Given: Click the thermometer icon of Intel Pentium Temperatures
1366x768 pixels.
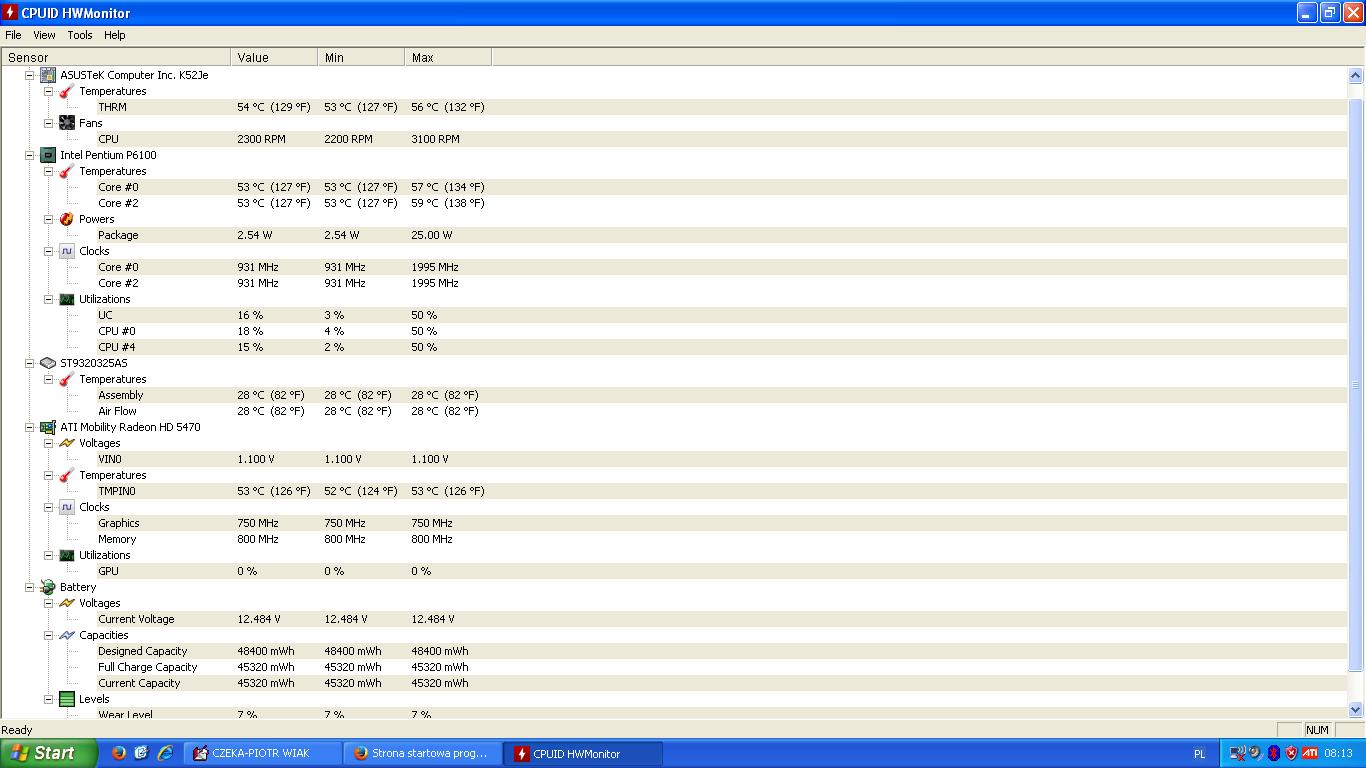Looking at the screenshot, I should click(x=67, y=171).
